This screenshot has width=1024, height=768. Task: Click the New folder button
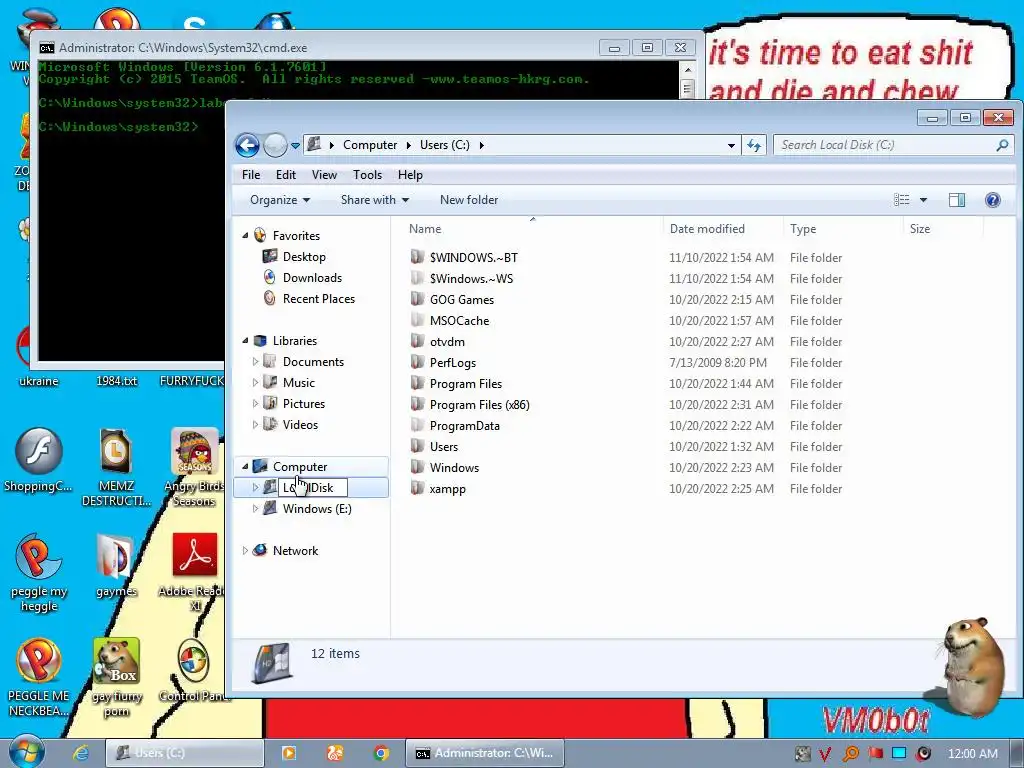click(x=469, y=200)
